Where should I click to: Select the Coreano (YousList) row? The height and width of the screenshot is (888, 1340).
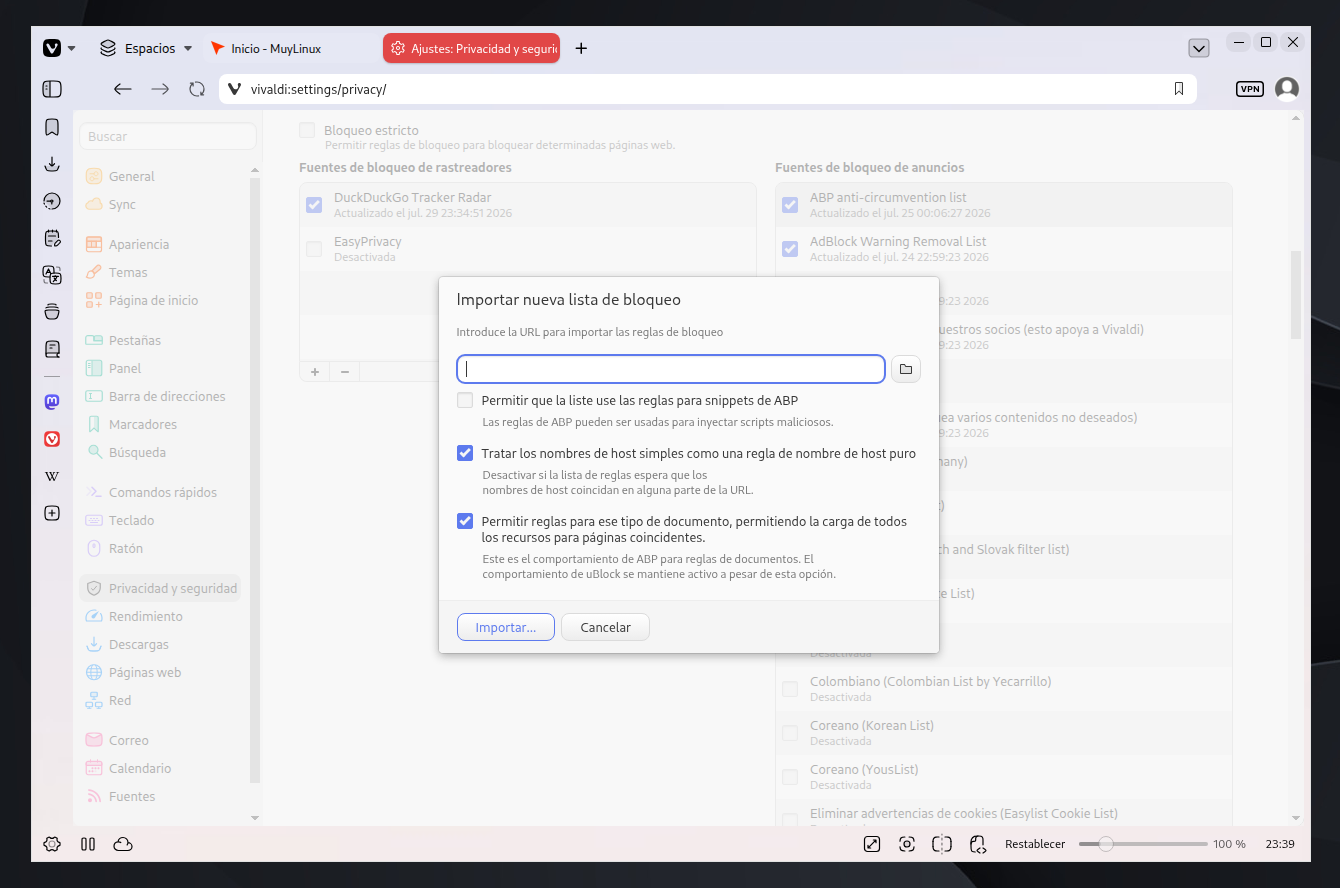1003,777
